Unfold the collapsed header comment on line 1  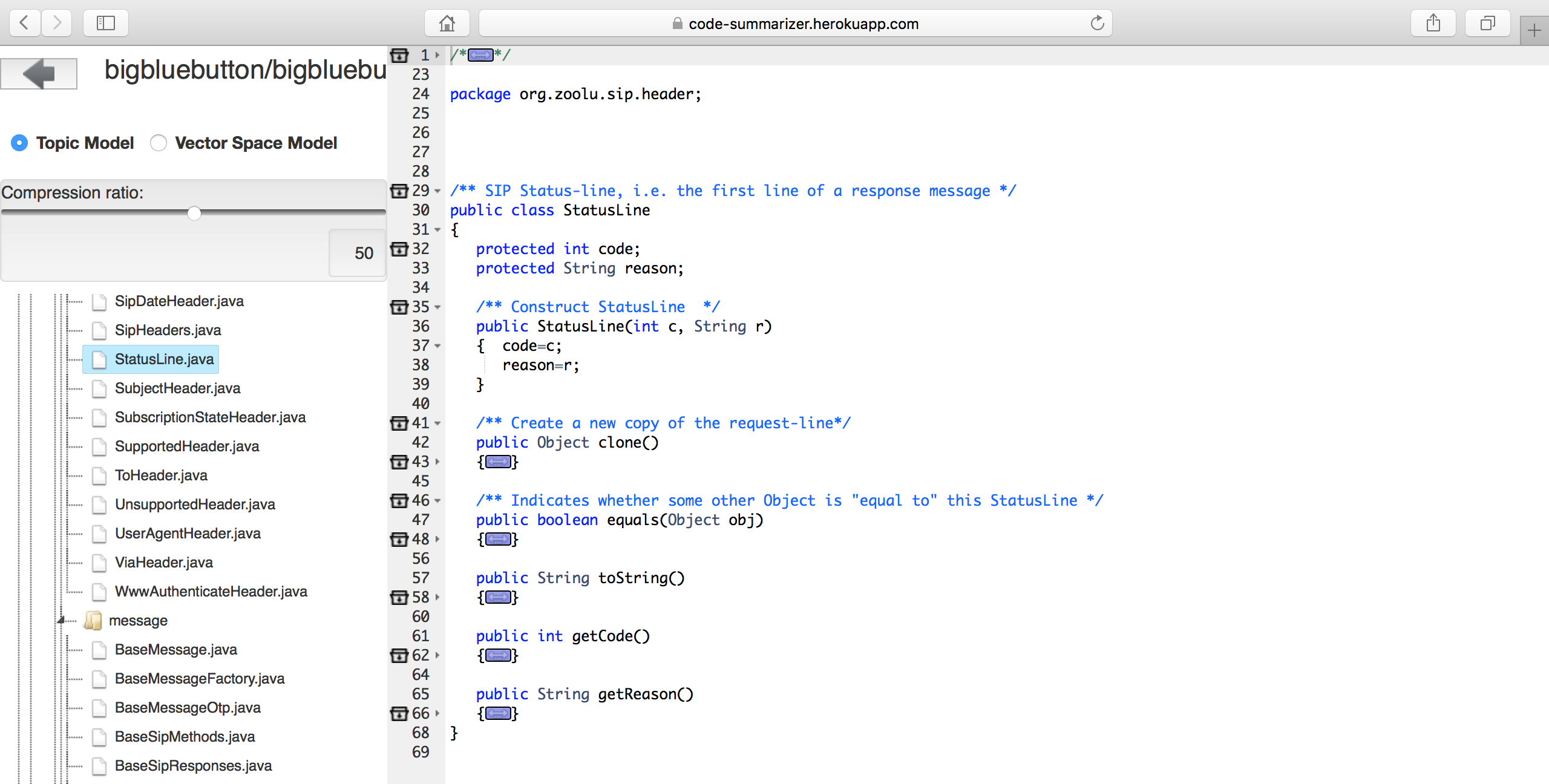coord(480,56)
